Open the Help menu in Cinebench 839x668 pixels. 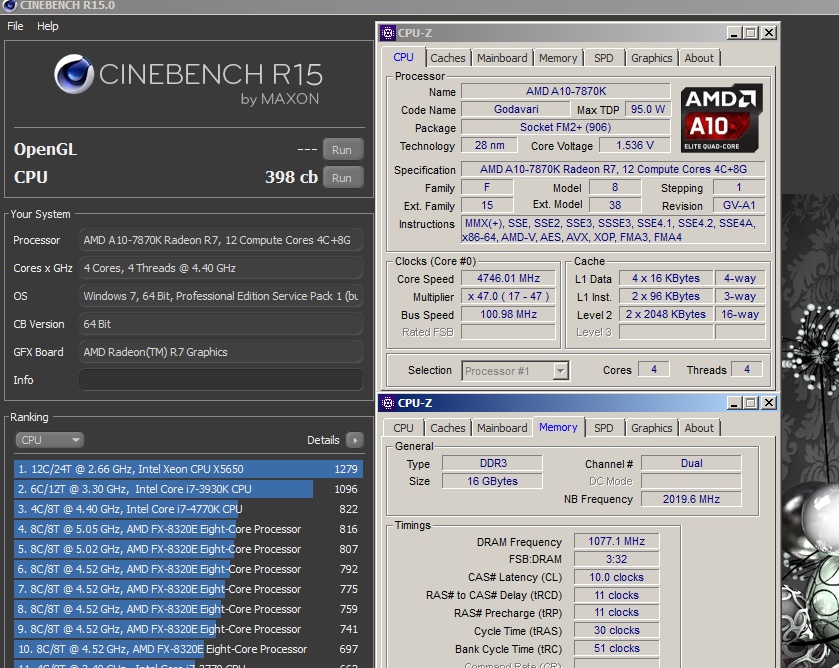click(x=48, y=26)
